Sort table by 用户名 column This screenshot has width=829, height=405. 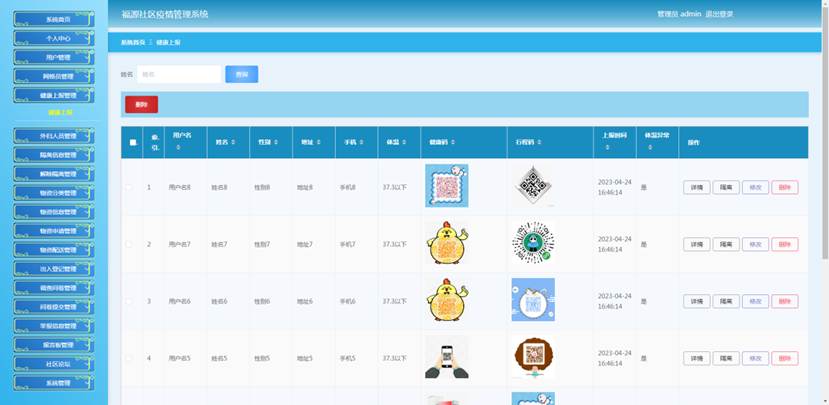coord(178,148)
